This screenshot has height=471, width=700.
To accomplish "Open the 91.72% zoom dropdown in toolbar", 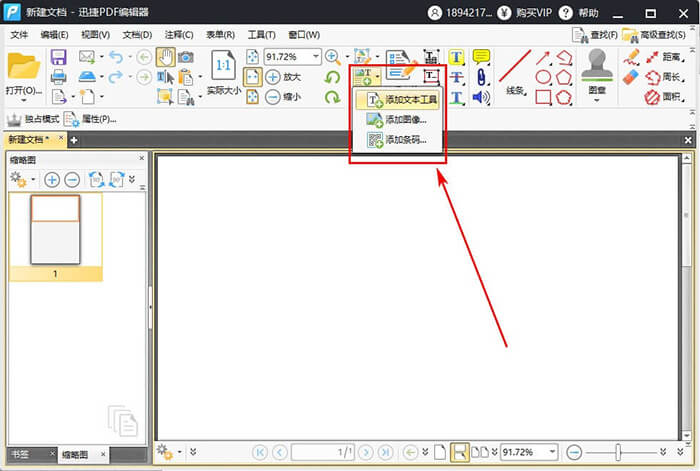I will click(315, 57).
